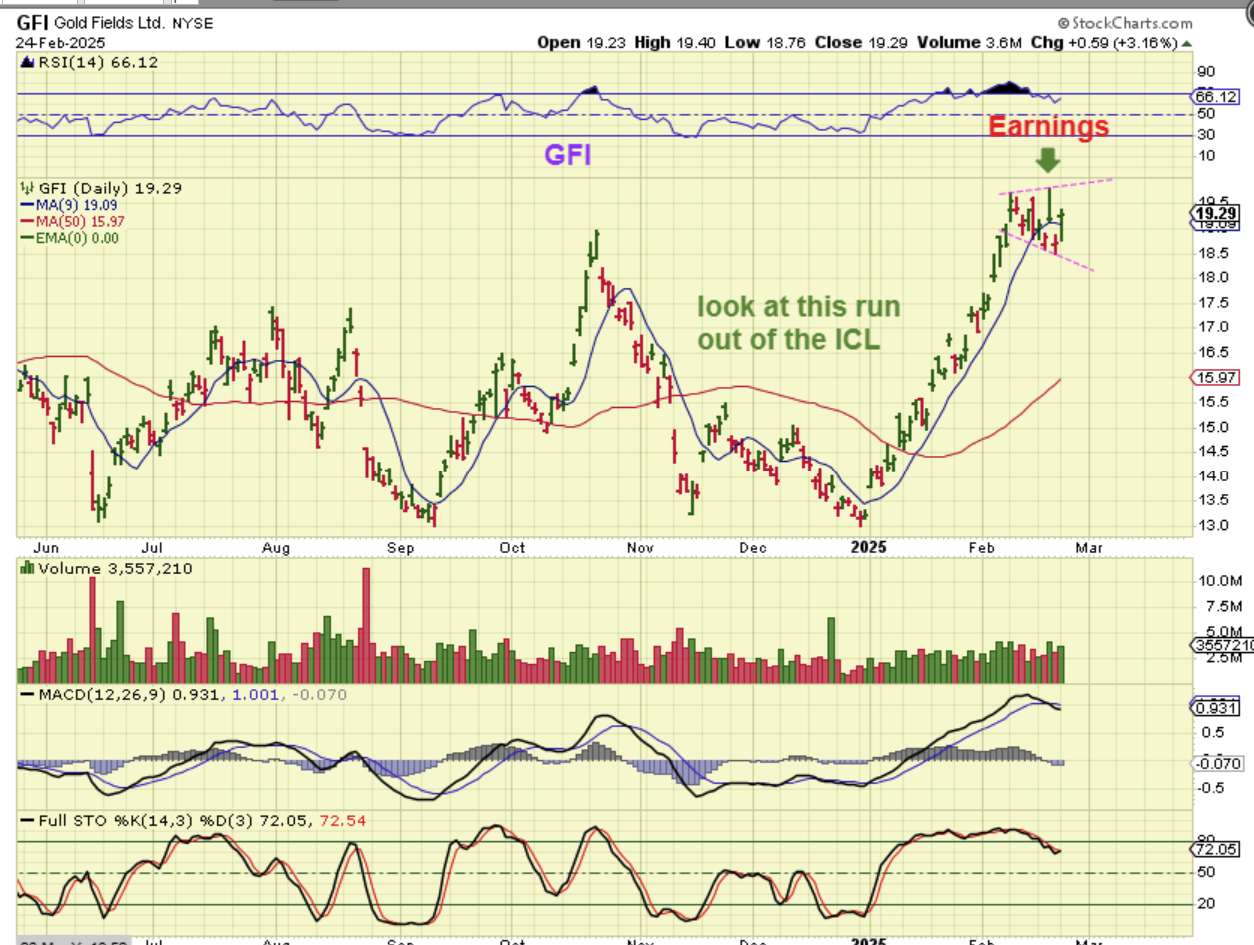Click the Sep label below the price chart
Image resolution: width=1254 pixels, height=945 pixels.
tap(401, 547)
